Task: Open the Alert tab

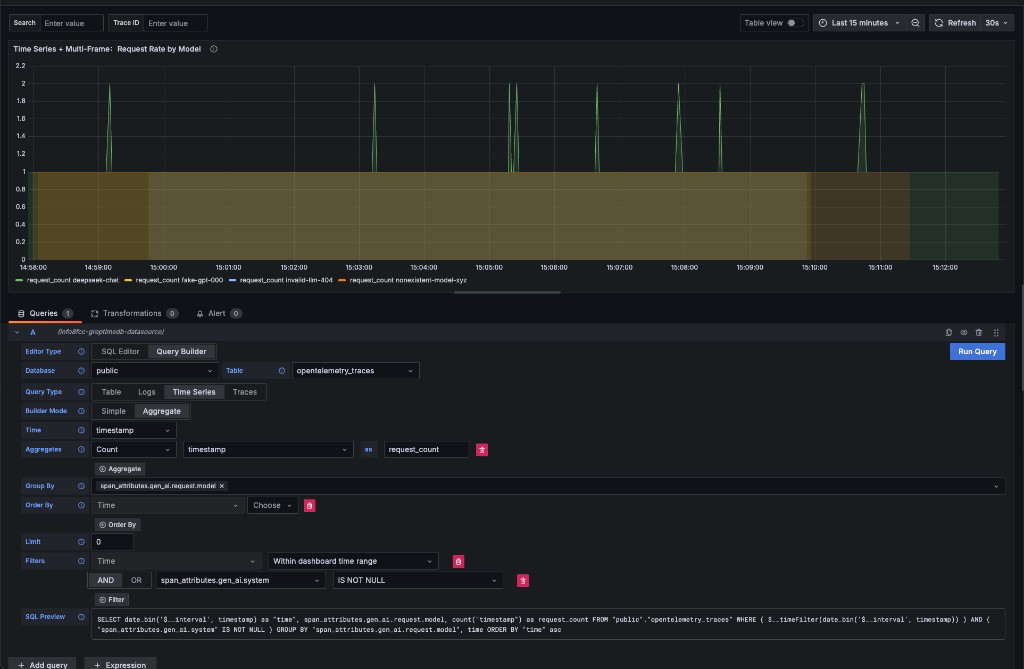Action: 219,314
